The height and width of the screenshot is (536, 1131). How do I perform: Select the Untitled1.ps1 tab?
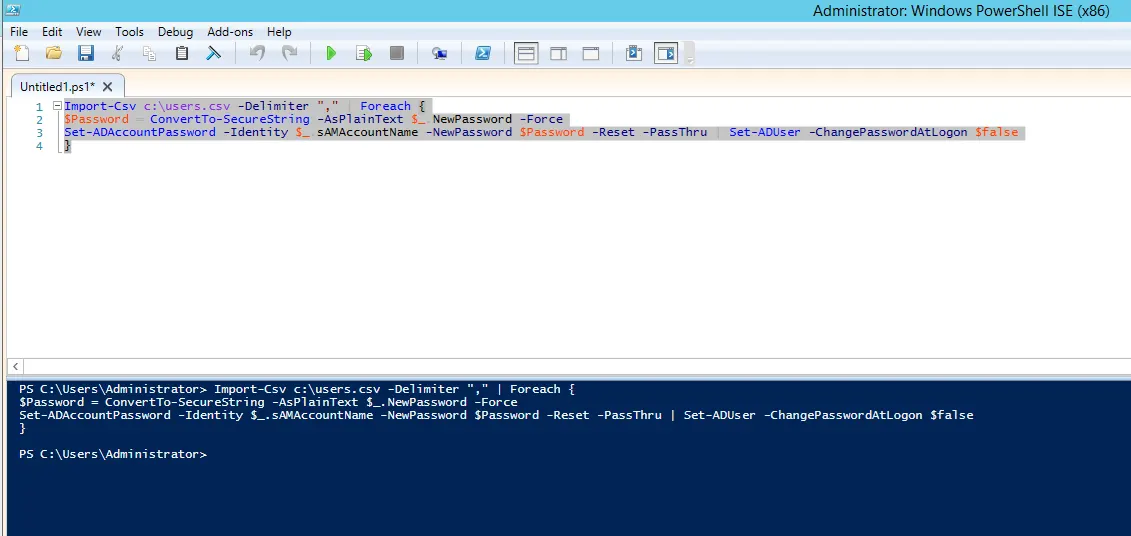(x=57, y=87)
